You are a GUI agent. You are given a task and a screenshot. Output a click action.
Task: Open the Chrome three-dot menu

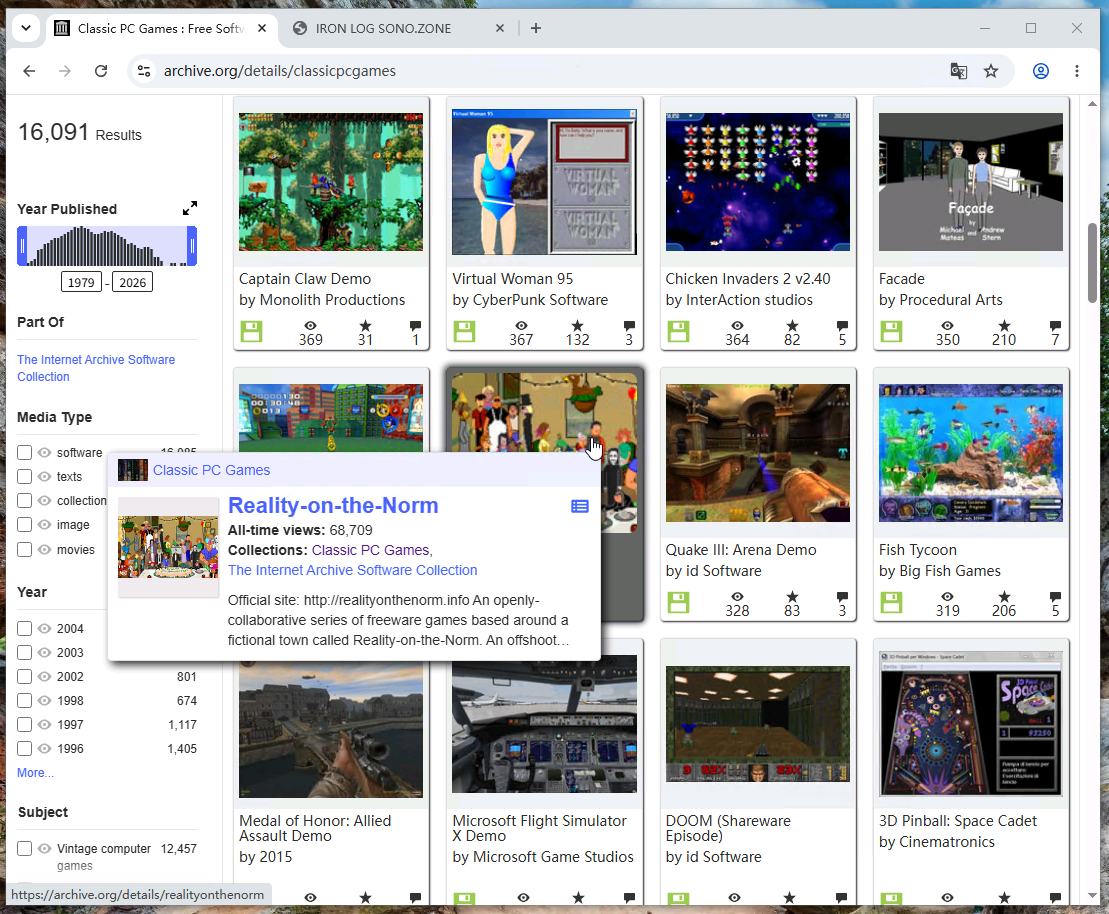coord(1076,71)
